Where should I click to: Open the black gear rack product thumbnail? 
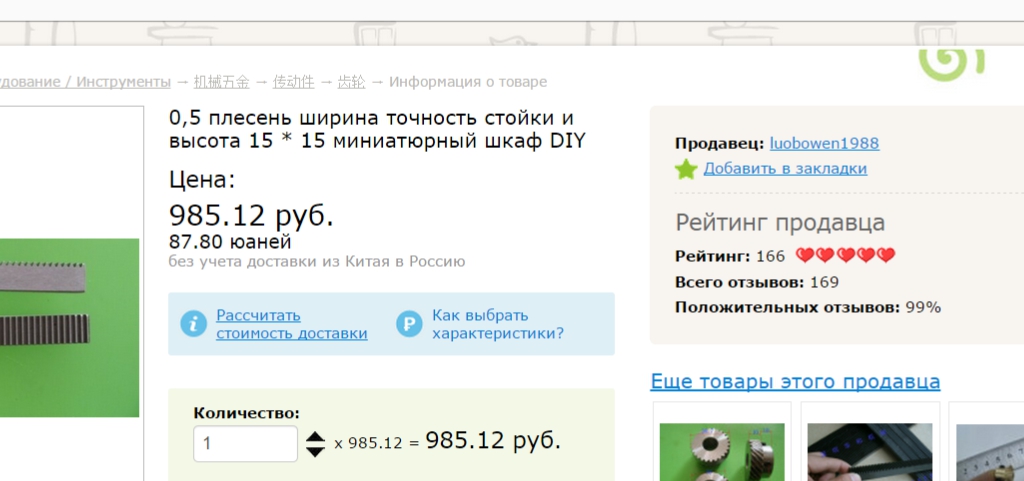[870, 452]
